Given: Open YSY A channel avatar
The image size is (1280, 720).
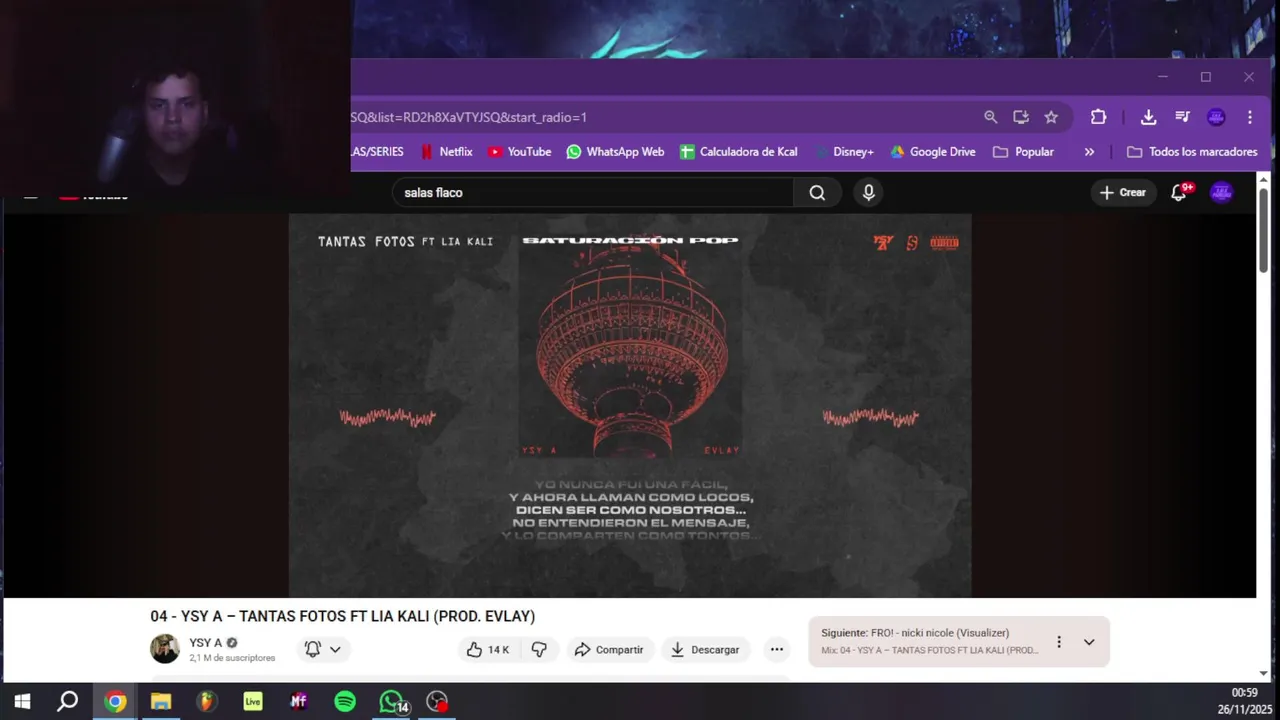Looking at the screenshot, I should 165,649.
